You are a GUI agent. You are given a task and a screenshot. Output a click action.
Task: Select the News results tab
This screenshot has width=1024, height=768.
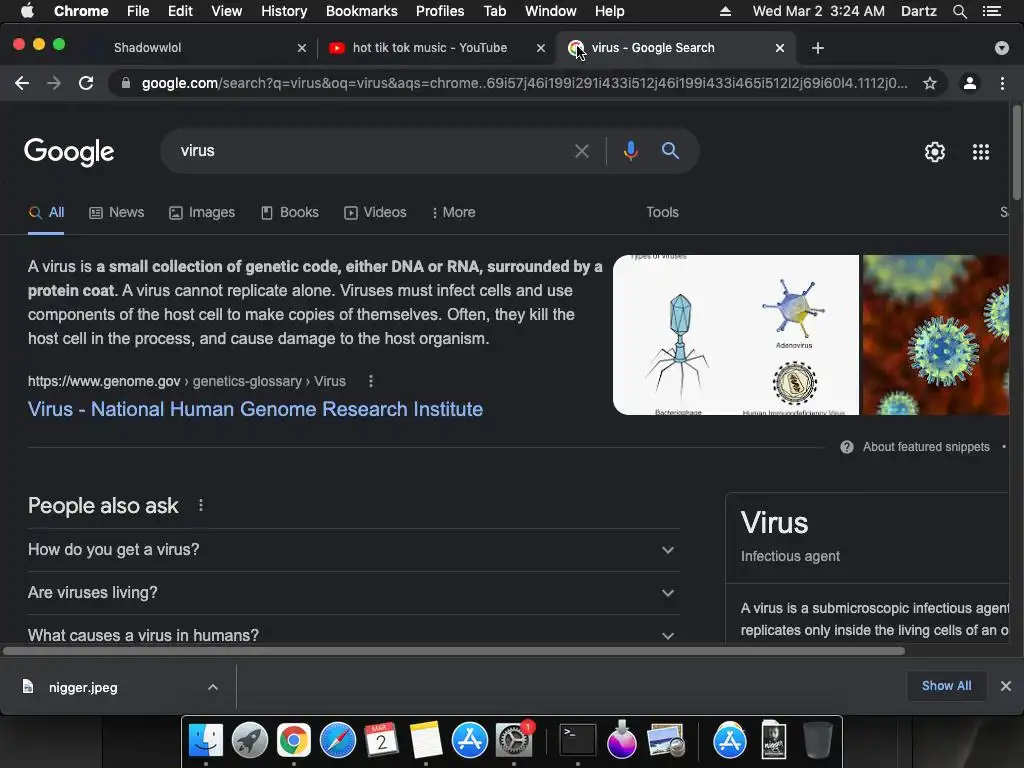pyautogui.click(x=117, y=212)
